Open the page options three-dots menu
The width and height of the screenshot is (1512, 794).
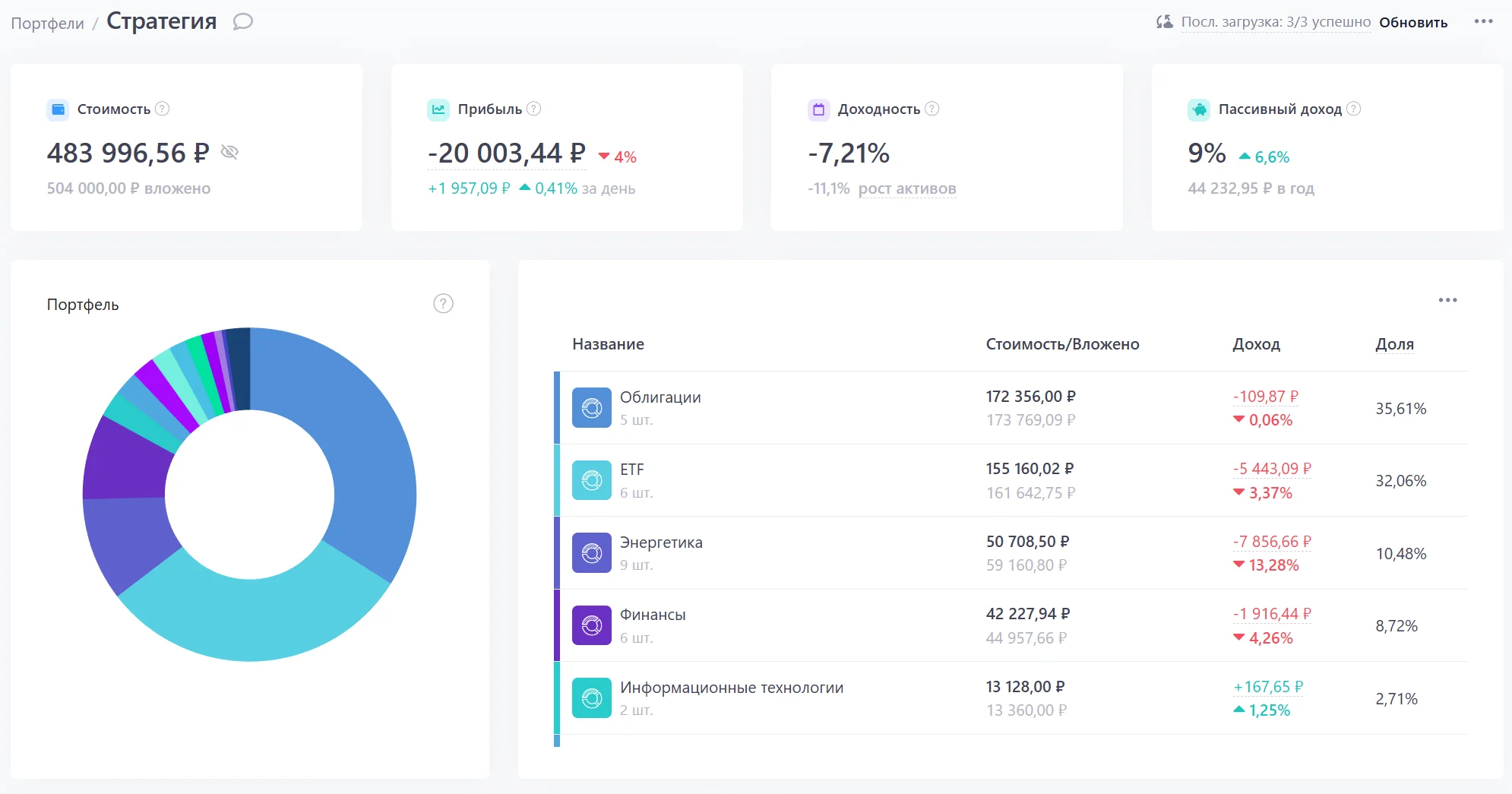click(x=1483, y=21)
